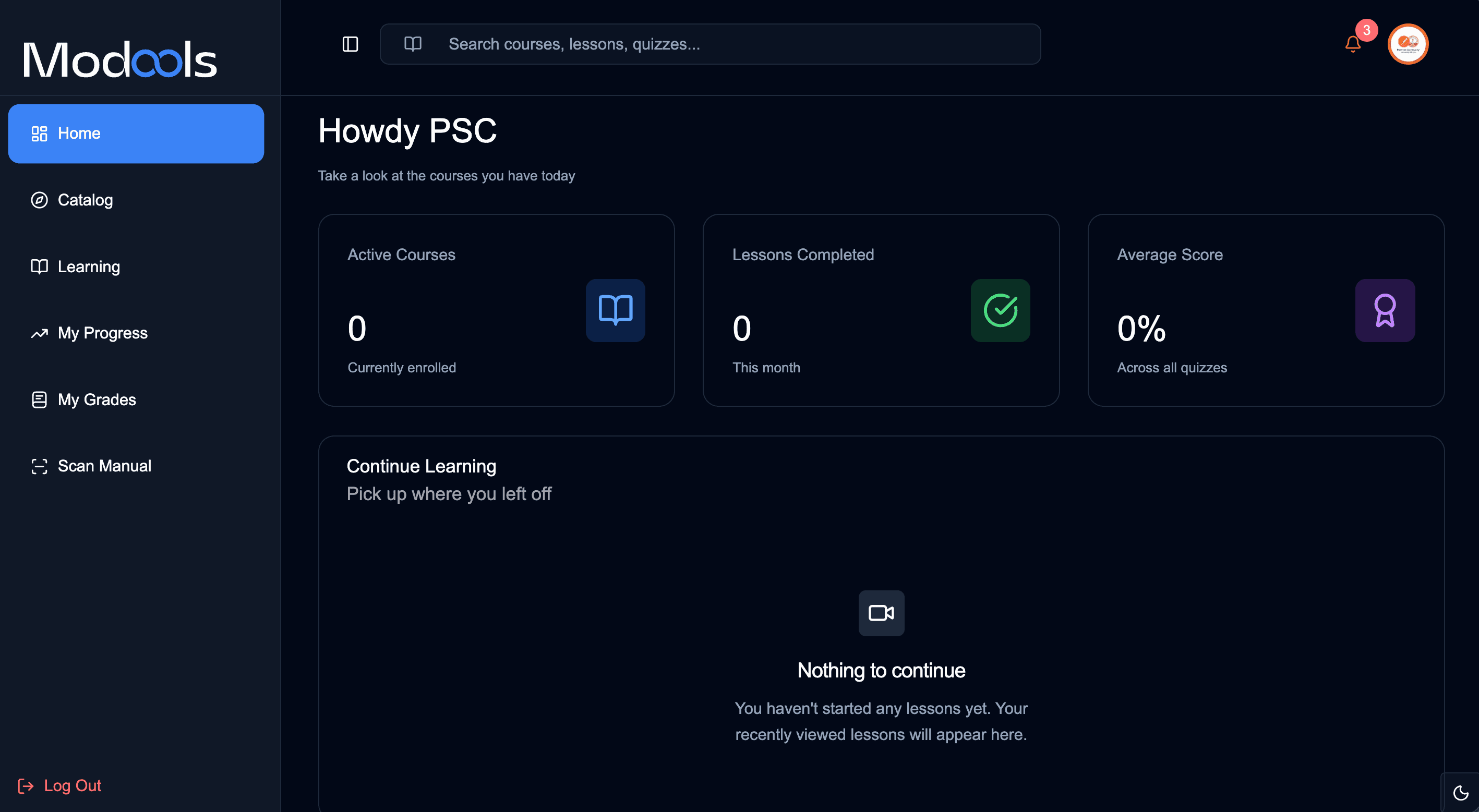The image size is (1479, 812).
Task: Focus the search courses input field
Action: 710,44
